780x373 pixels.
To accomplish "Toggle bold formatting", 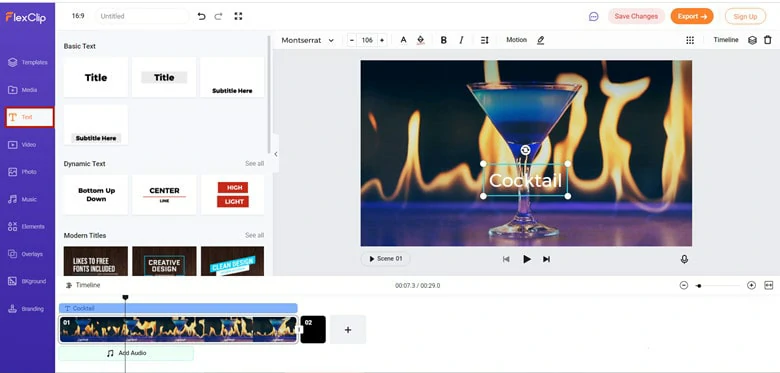I will click(x=444, y=40).
